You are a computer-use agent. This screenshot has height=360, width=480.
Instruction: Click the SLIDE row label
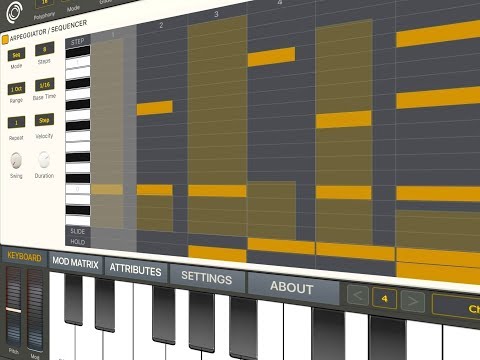coord(78,231)
